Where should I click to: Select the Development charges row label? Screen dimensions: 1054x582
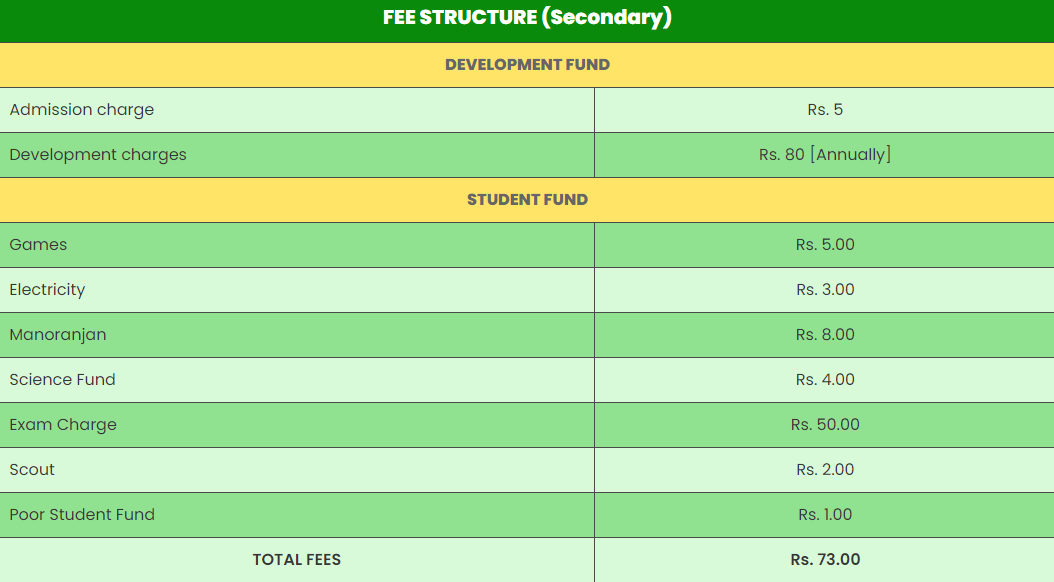[98, 155]
